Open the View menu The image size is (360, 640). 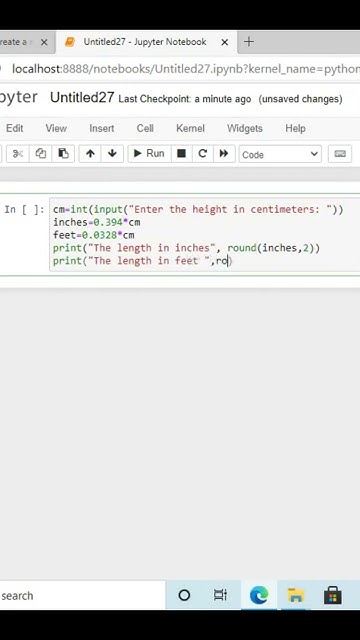pos(56,128)
